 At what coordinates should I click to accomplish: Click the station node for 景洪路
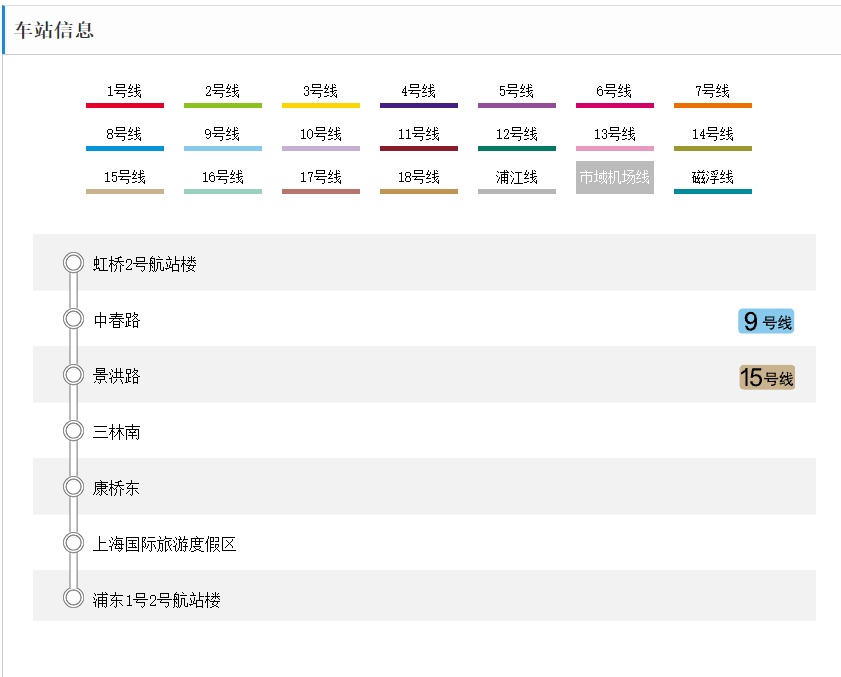click(x=73, y=375)
